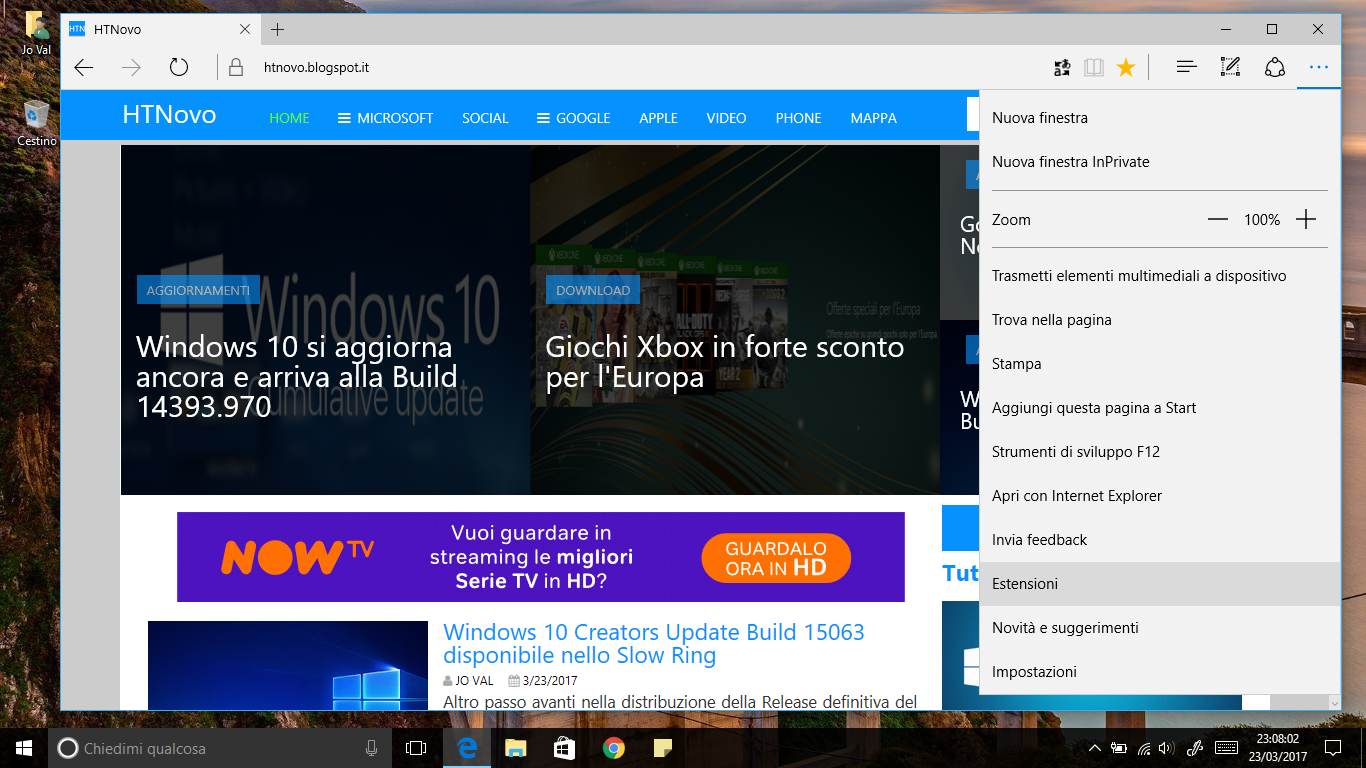The height and width of the screenshot is (768, 1366).
Task: Refresh the page with the reload icon
Action: [x=179, y=68]
